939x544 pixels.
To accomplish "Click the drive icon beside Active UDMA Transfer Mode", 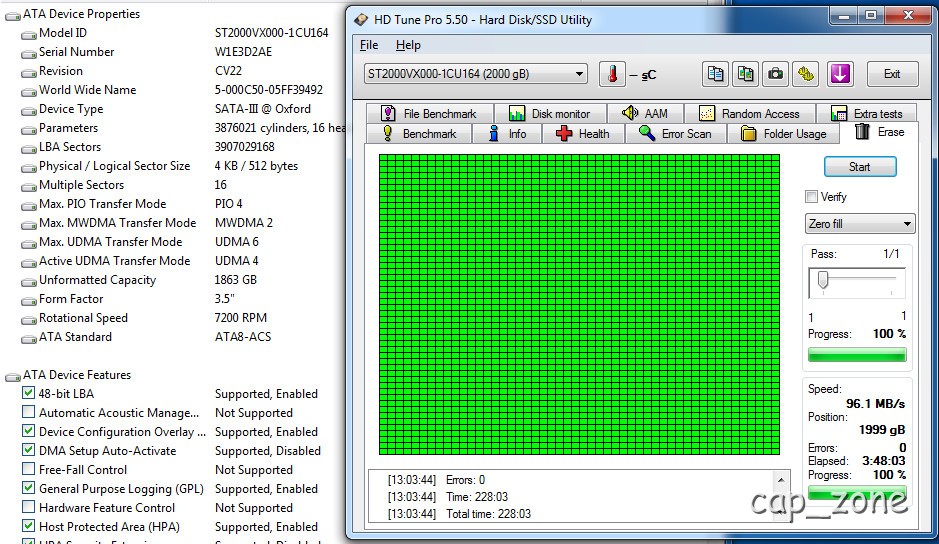I will (28, 263).
